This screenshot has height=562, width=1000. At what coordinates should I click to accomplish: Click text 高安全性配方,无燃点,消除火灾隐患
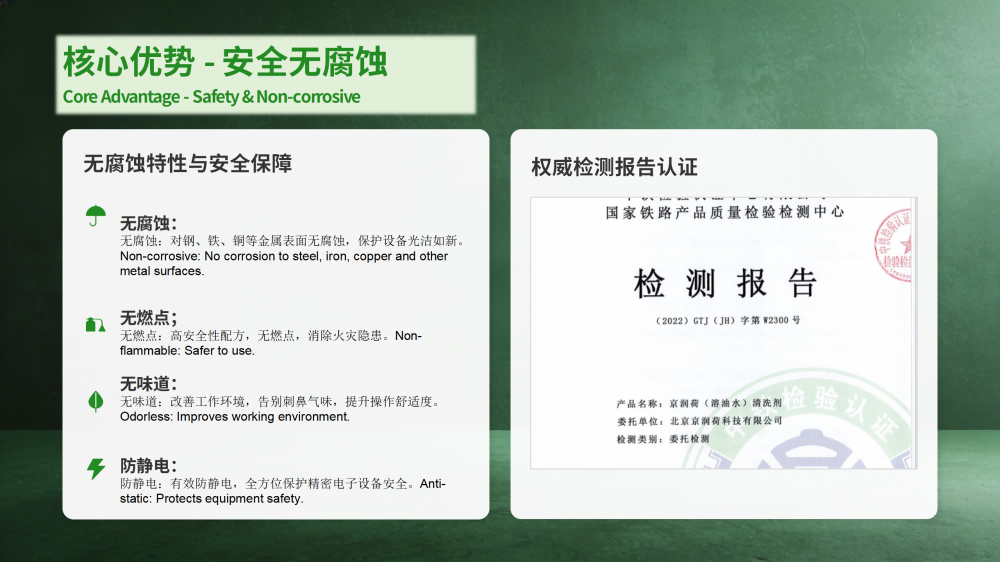[x=276, y=336]
